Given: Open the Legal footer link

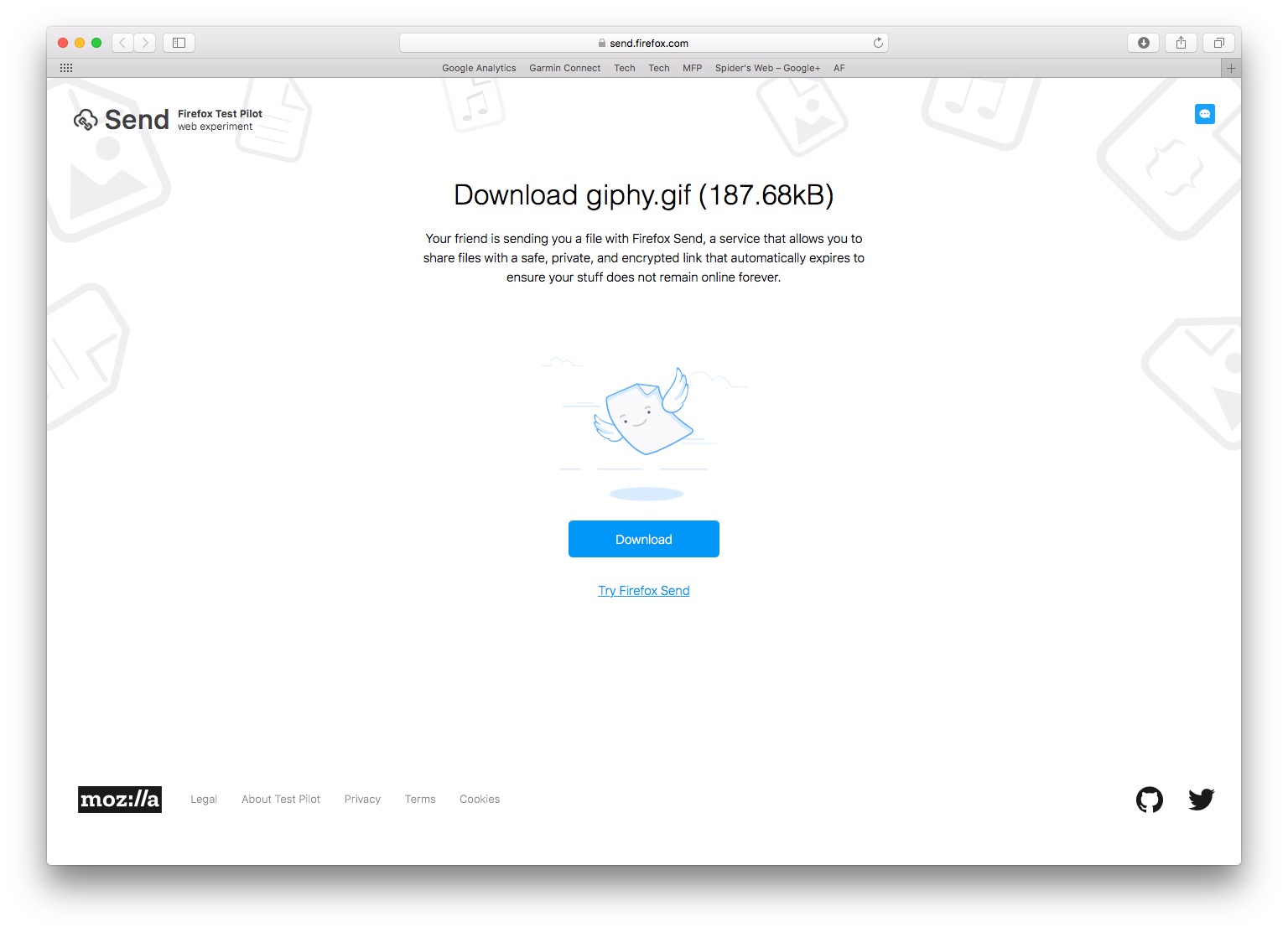Looking at the screenshot, I should point(204,800).
